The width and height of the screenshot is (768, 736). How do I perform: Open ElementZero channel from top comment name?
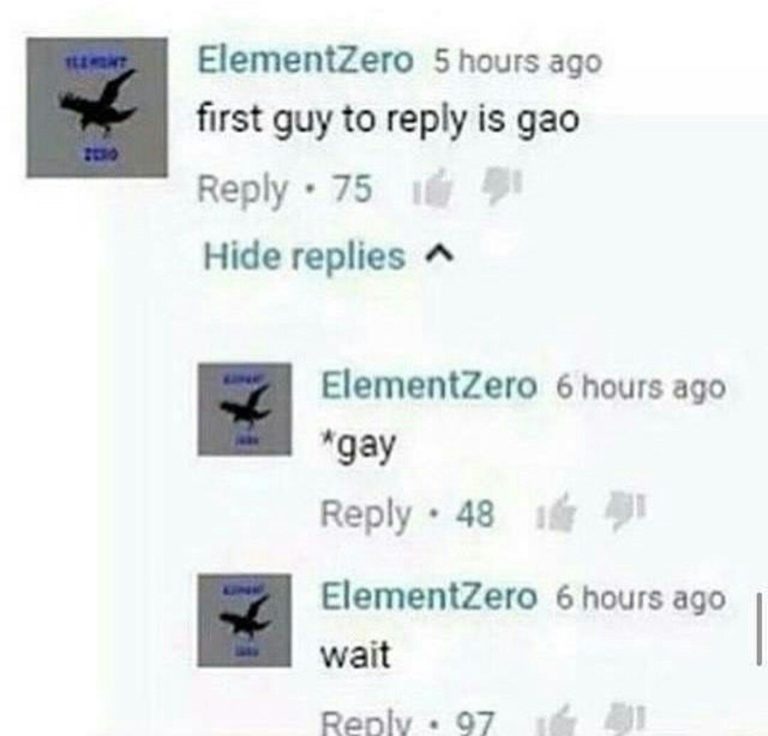pyautogui.click(x=305, y=61)
